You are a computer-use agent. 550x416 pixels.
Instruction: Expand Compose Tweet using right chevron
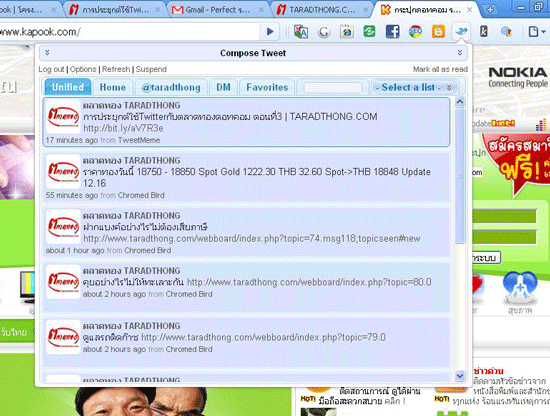tap(460, 53)
